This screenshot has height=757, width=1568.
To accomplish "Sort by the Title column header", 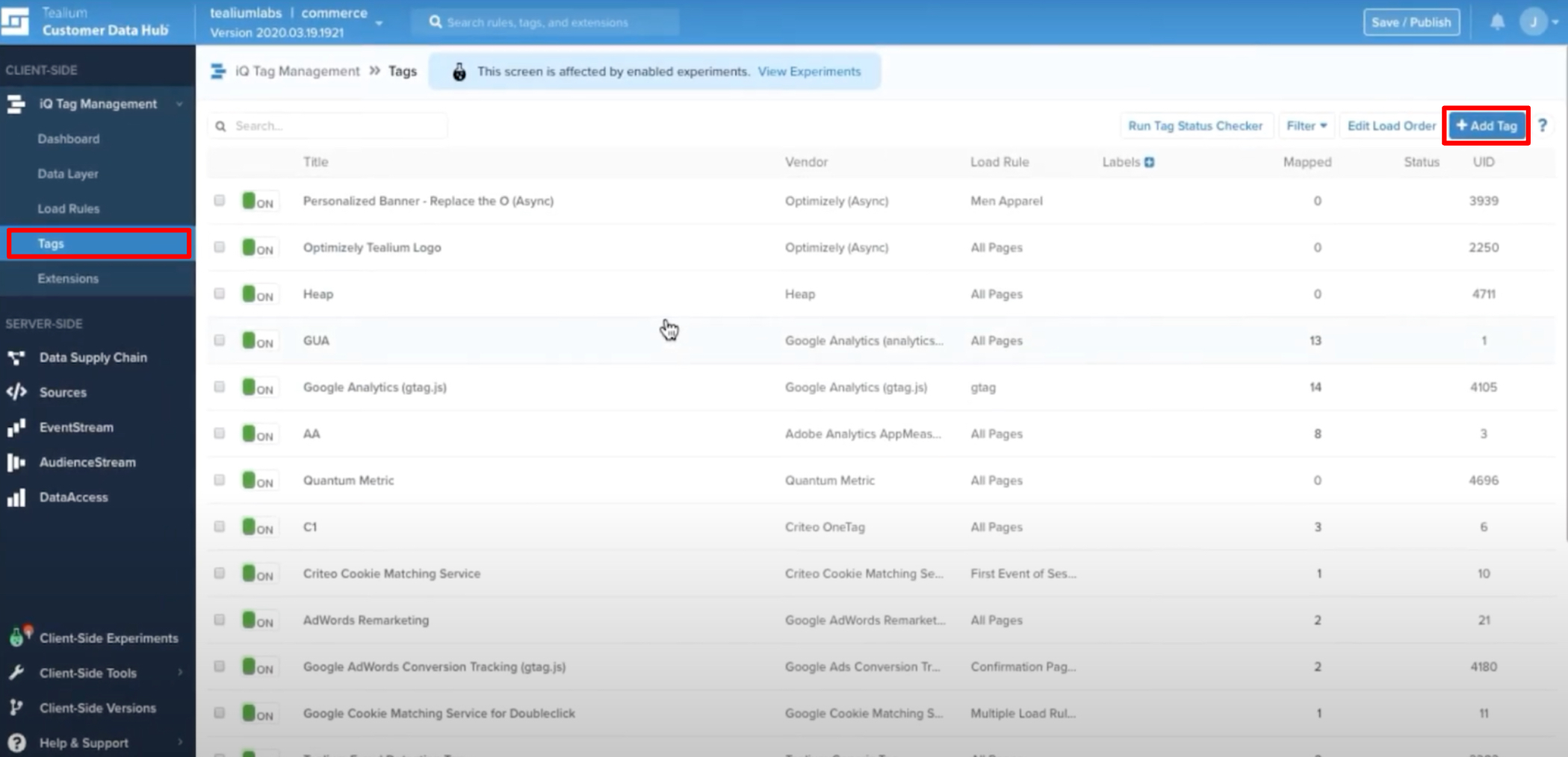I will 315,162.
